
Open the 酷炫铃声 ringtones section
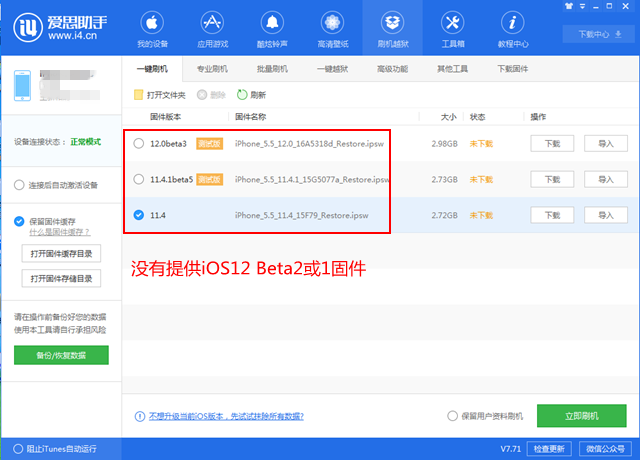[x=272, y=29]
